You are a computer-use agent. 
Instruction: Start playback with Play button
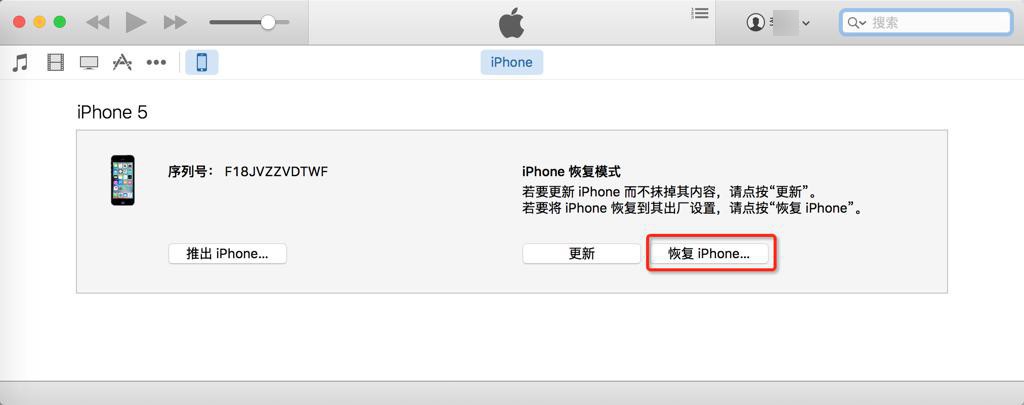pyautogui.click(x=136, y=22)
